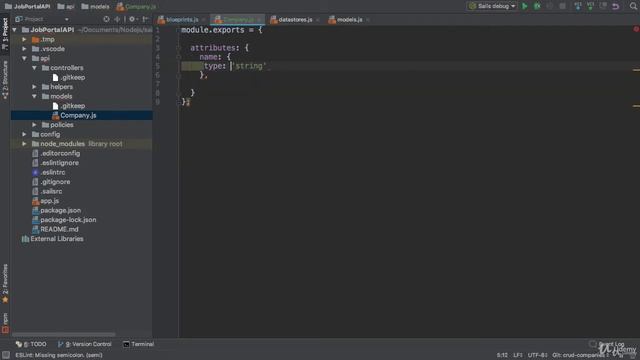640x360 pixels.
Task: Click the Revert (undo arrow) icon
Action: [x=616, y=6]
